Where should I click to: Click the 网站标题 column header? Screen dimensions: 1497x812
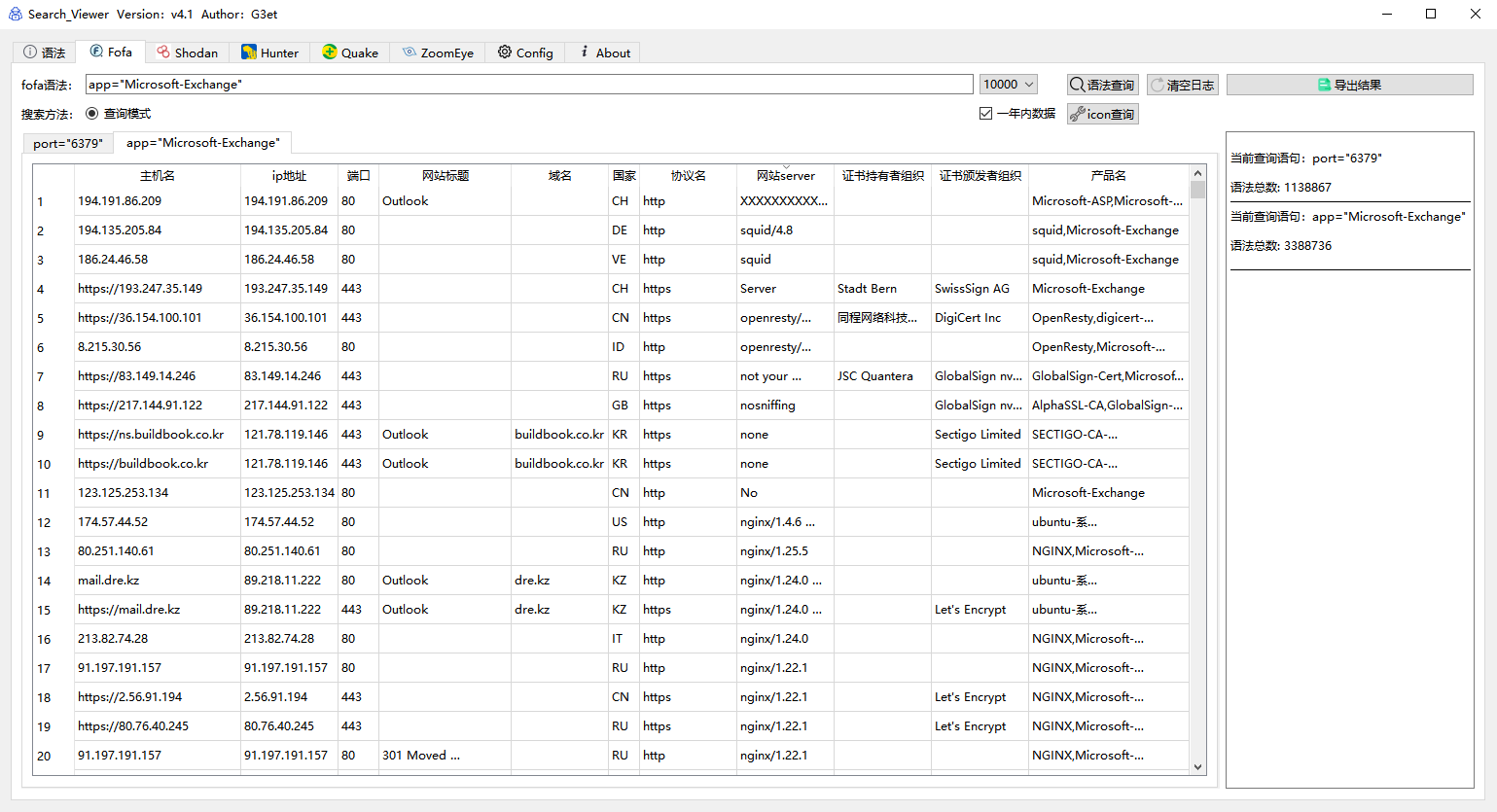pos(446,176)
